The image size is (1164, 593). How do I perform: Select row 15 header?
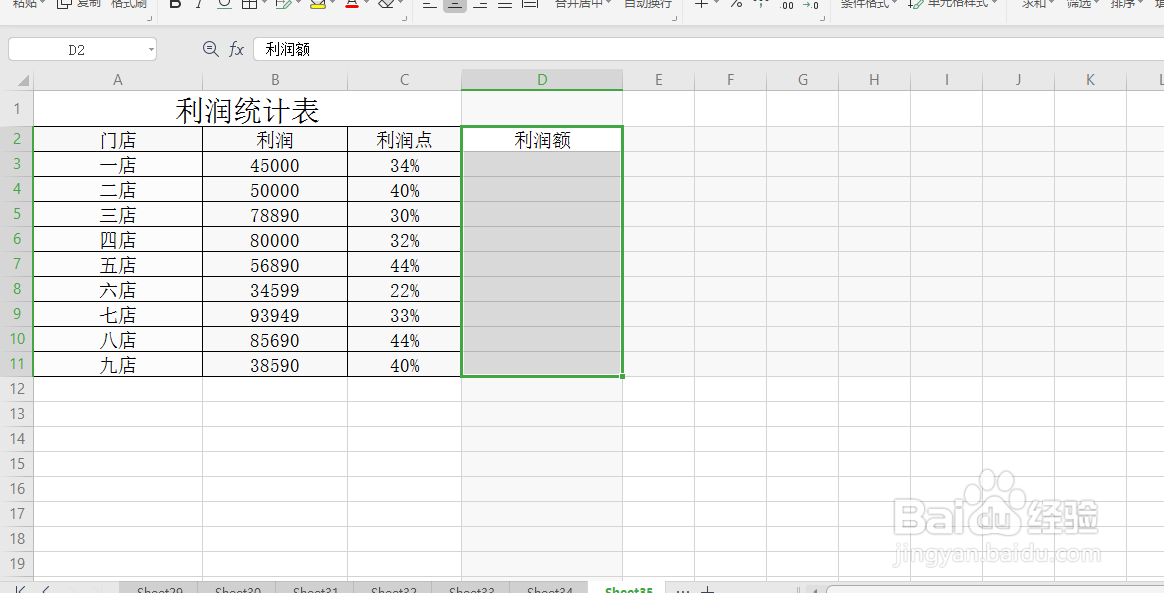coord(17,464)
